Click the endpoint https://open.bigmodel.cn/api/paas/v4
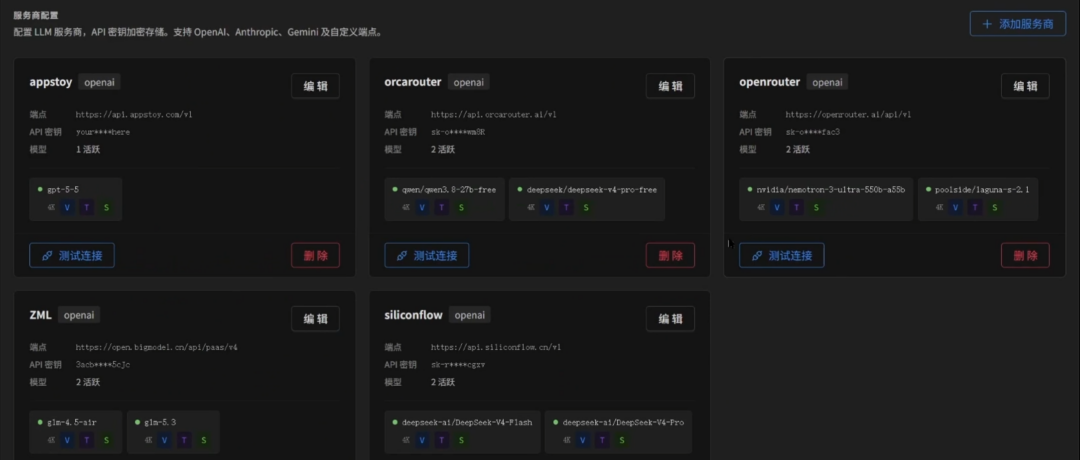The width and height of the screenshot is (1080, 460). (x=157, y=348)
